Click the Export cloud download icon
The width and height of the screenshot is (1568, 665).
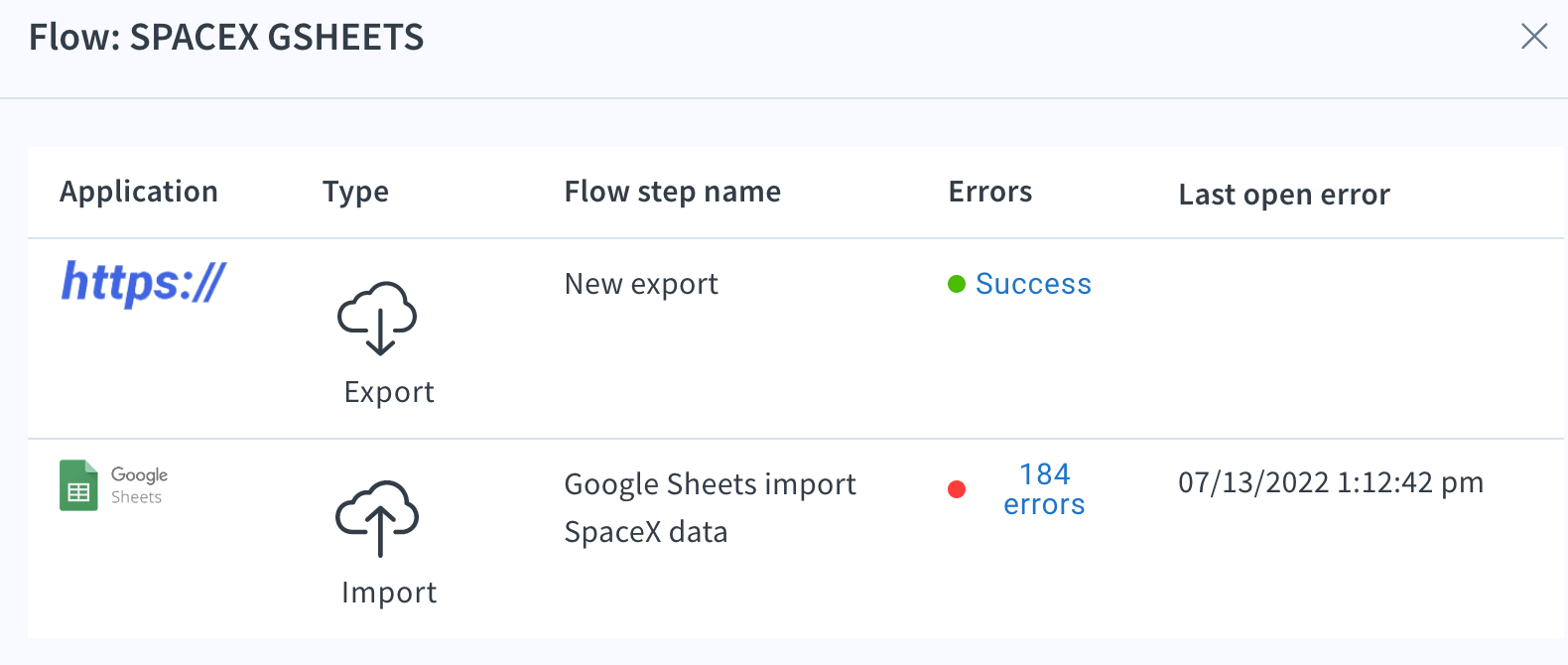click(x=377, y=318)
